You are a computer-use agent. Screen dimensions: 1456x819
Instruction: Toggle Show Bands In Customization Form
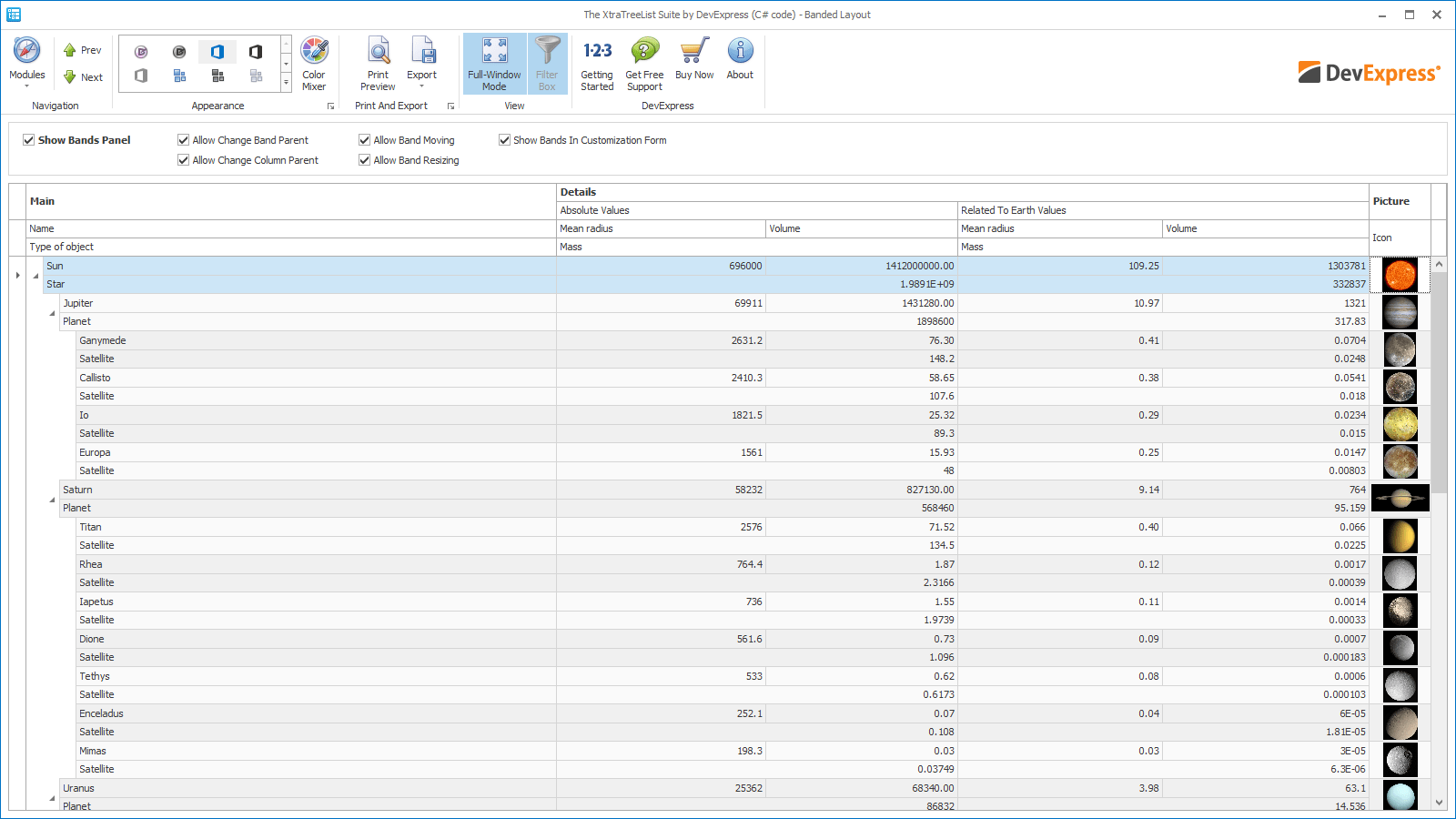(x=505, y=140)
